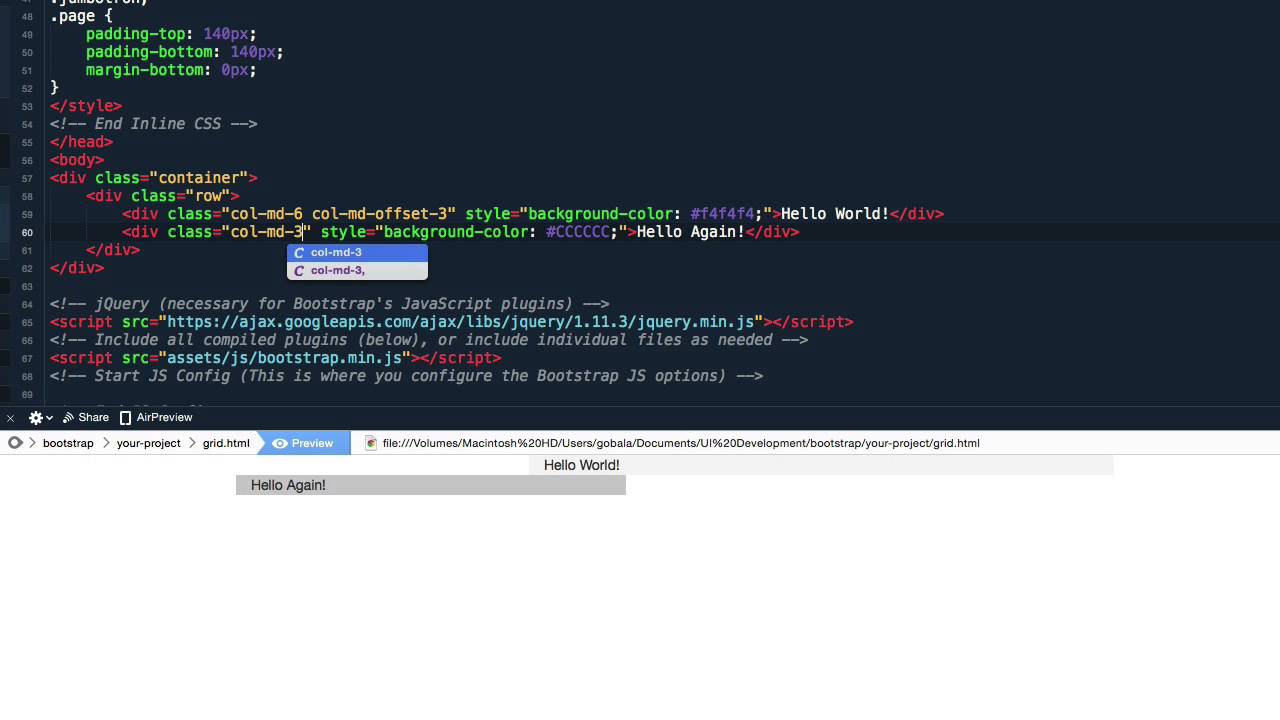The image size is (1280, 720).
Task: Click line number 60 in gutter
Action: (x=27, y=232)
